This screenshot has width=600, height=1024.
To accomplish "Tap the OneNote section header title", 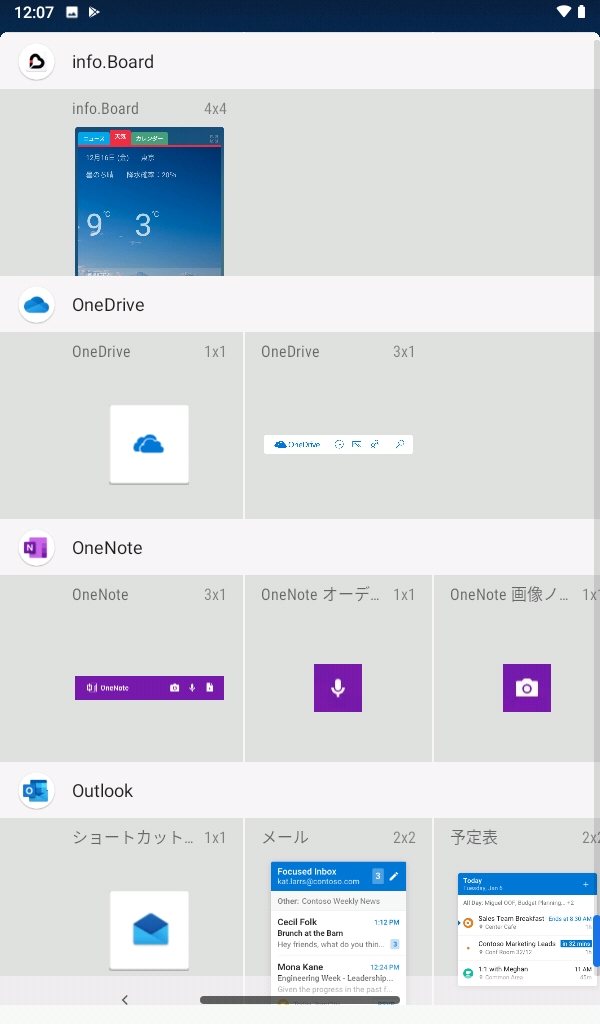I will [107, 548].
